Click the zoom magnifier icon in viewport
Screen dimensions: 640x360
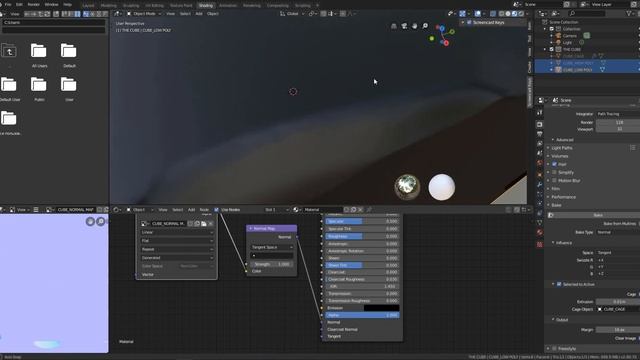[x=425, y=26]
